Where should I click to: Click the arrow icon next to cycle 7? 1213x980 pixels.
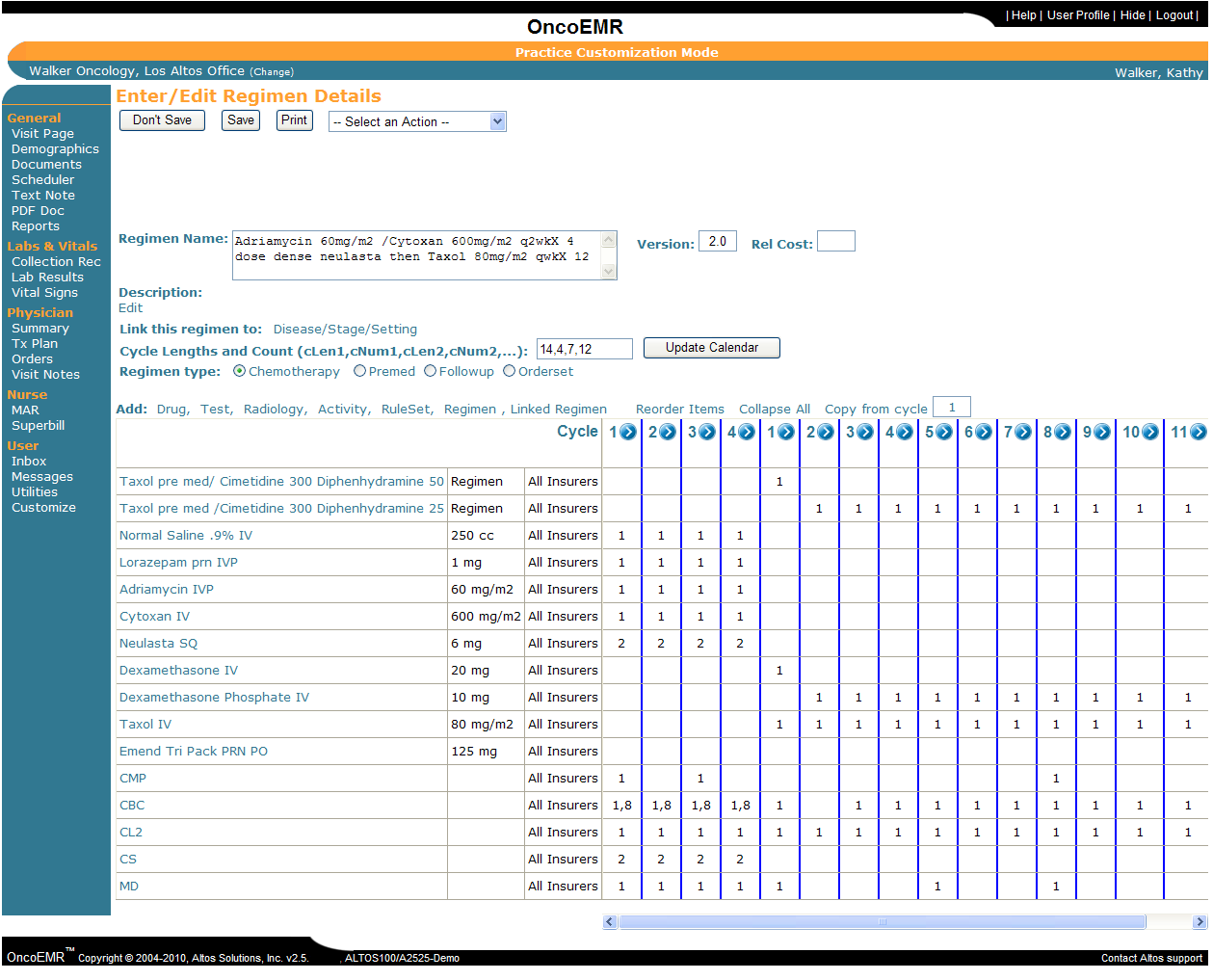click(1023, 432)
